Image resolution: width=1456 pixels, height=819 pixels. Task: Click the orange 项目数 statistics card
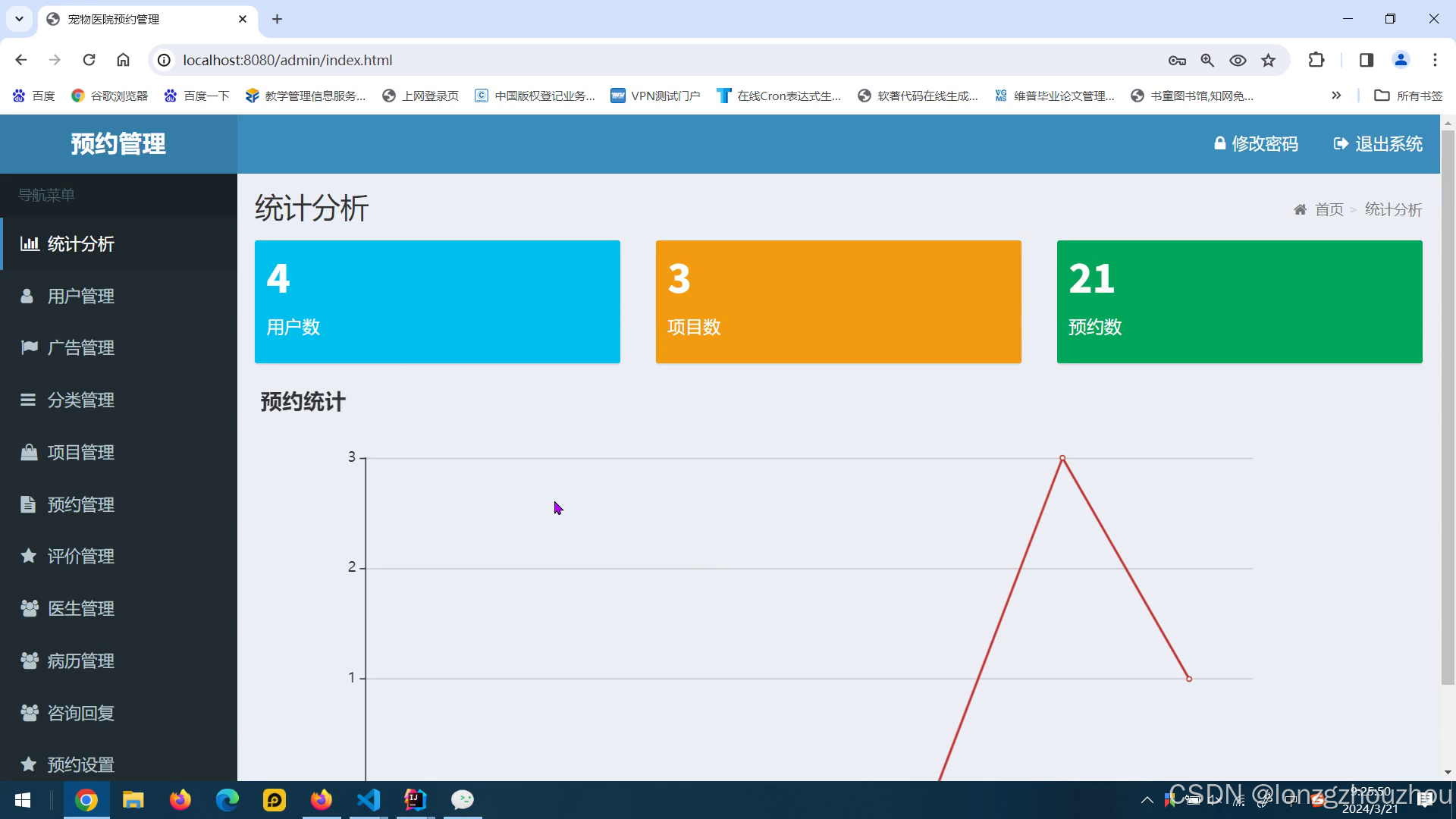coord(838,302)
